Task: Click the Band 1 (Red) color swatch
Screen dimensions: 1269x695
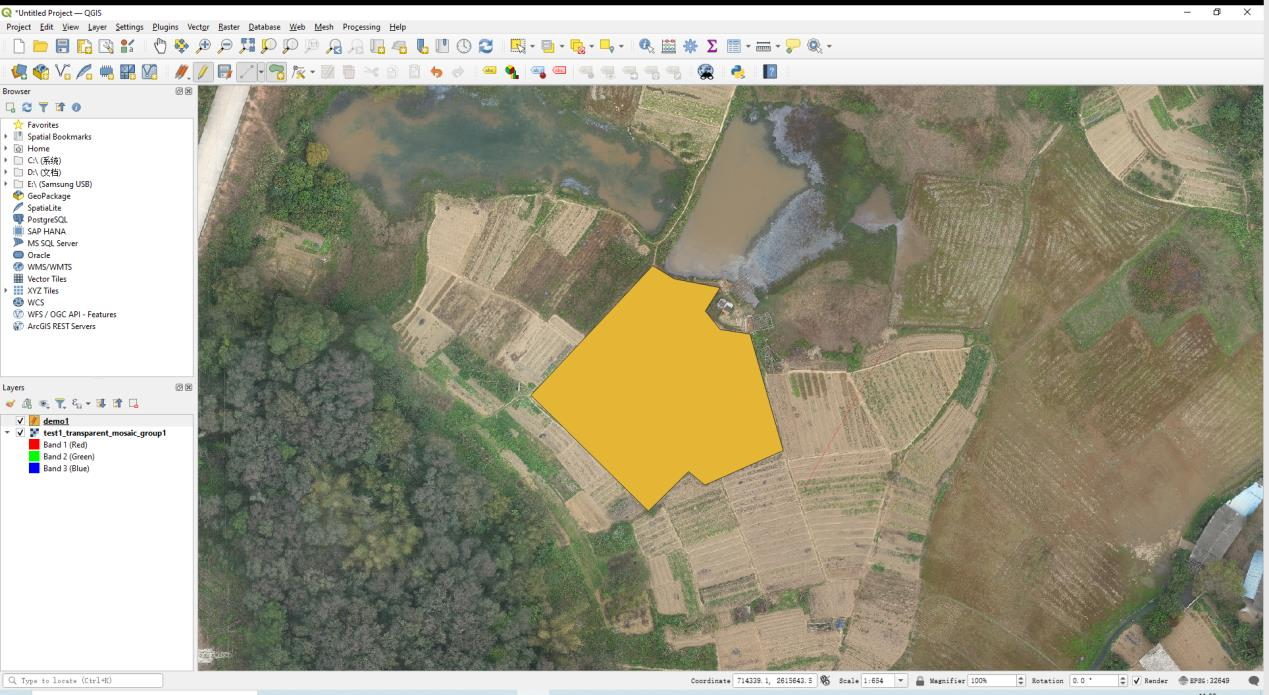Action: [35, 445]
